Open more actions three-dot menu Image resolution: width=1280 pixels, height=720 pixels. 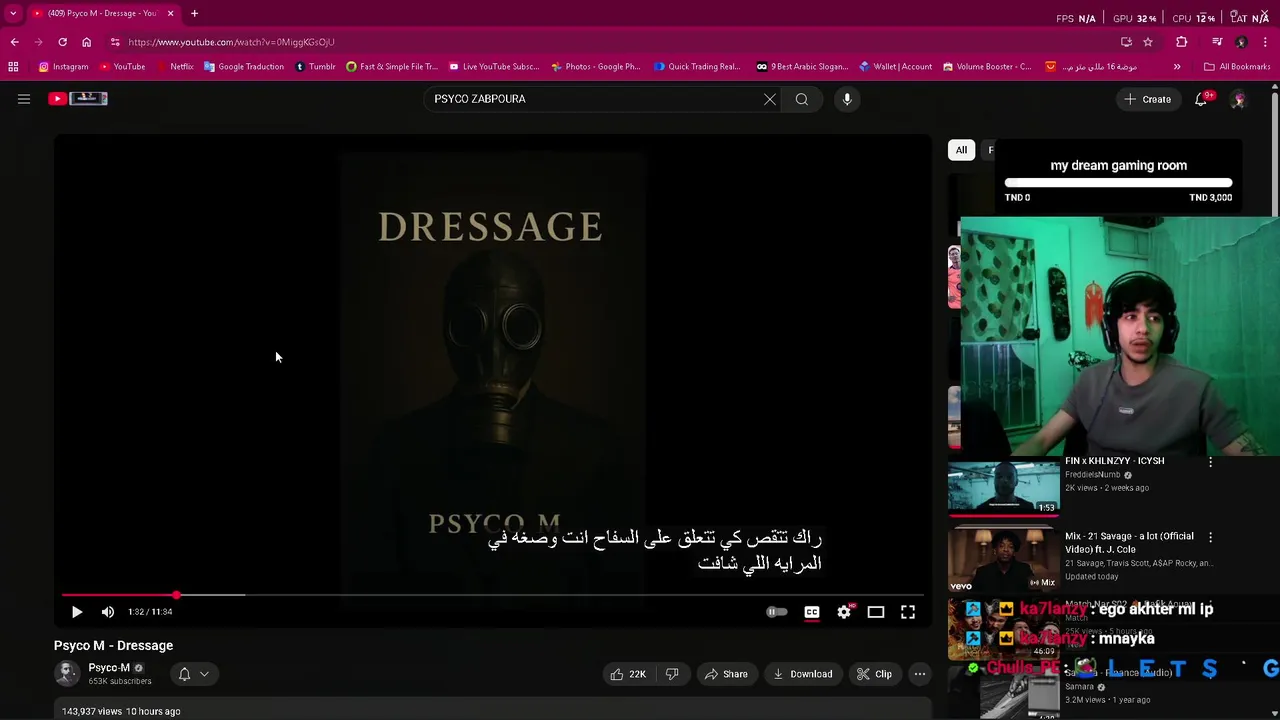point(920,674)
